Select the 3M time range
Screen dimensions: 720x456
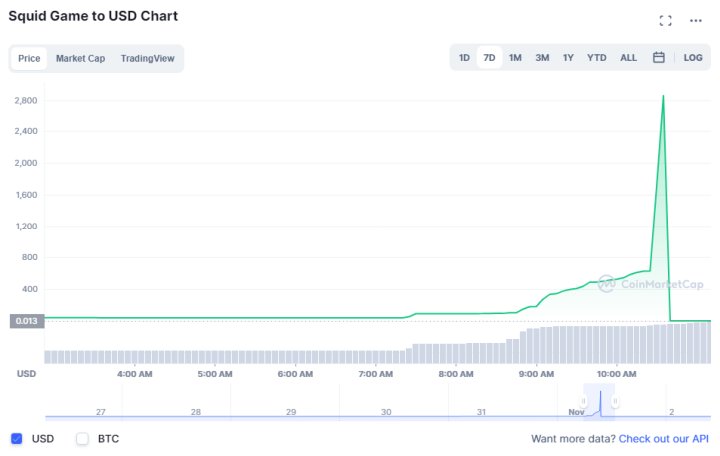542,58
